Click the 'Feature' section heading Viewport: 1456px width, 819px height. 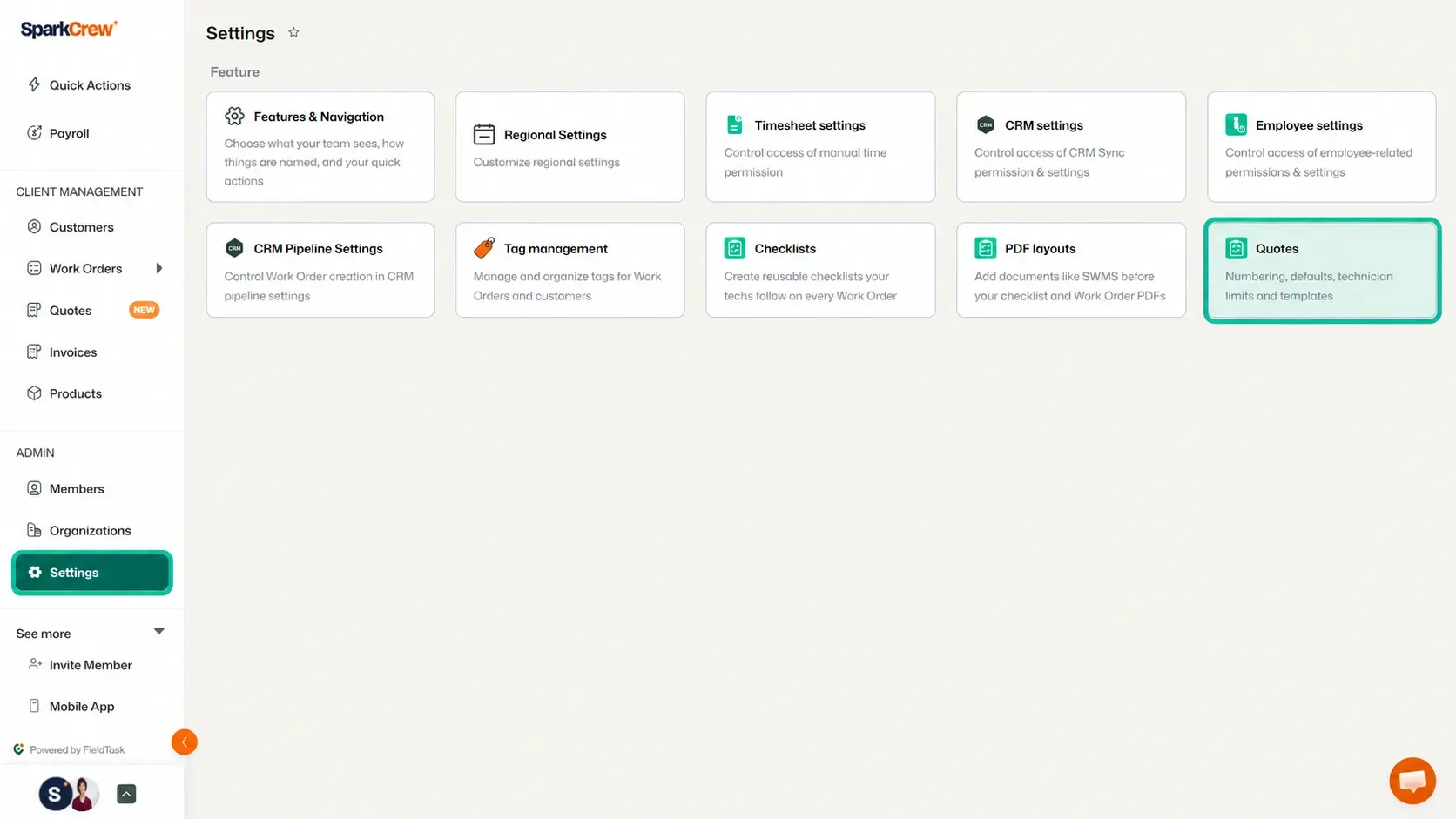pyautogui.click(x=235, y=71)
